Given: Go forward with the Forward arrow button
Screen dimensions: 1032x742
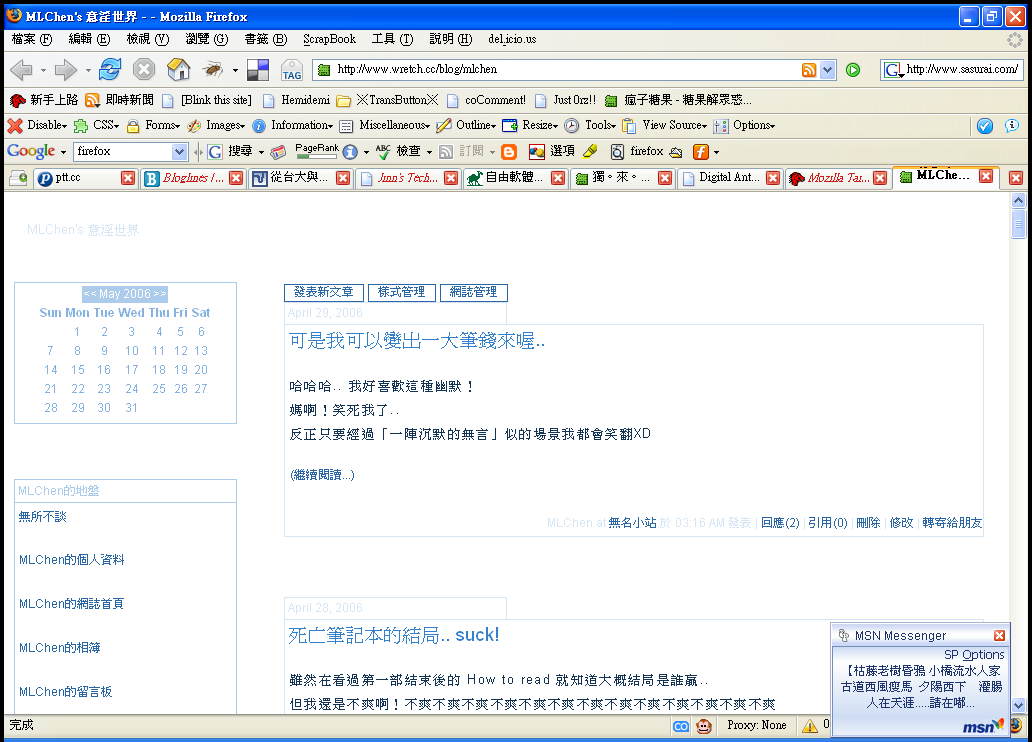Looking at the screenshot, I should (x=66, y=69).
